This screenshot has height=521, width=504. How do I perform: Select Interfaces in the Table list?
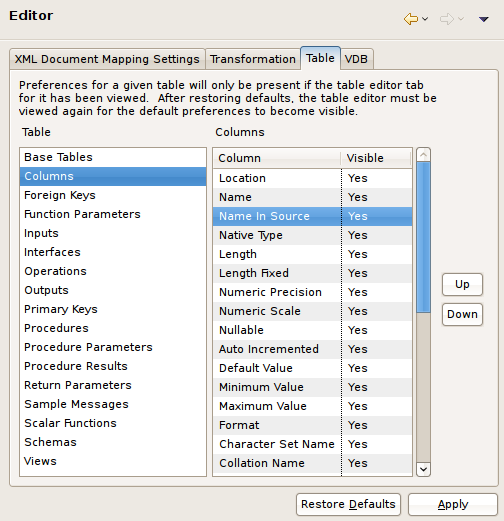(x=113, y=252)
